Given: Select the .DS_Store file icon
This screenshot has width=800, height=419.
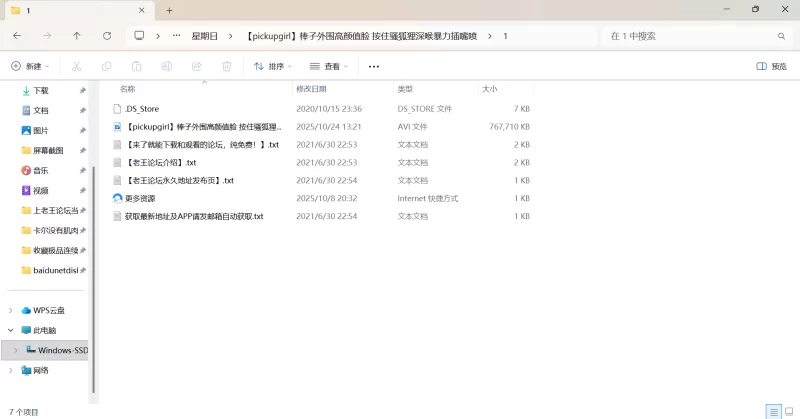Looking at the screenshot, I should click(x=117, y=108).
